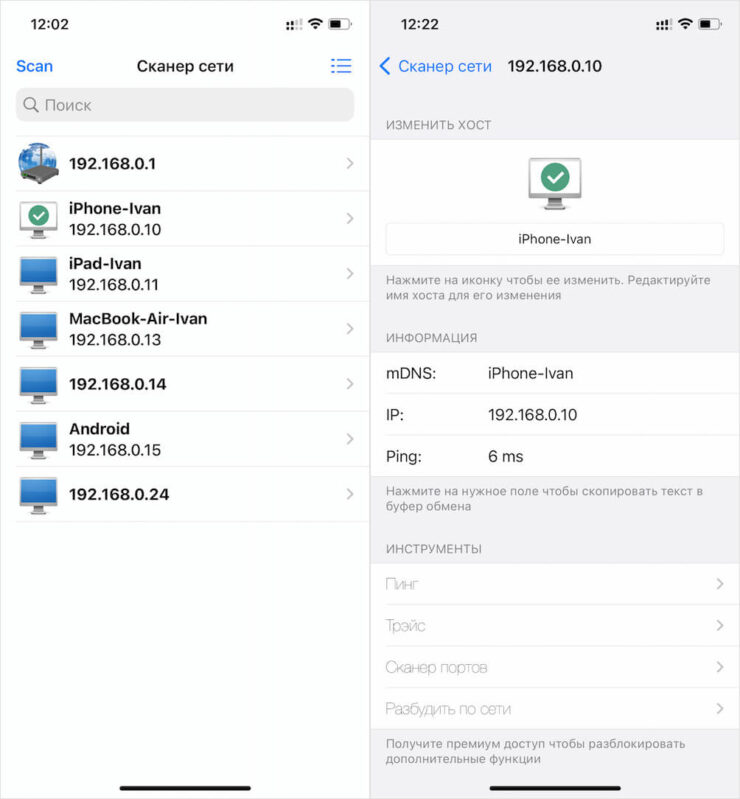The image size is (740, 799).
Task: Go back to Сканер сети list
Action: point(435,66)
